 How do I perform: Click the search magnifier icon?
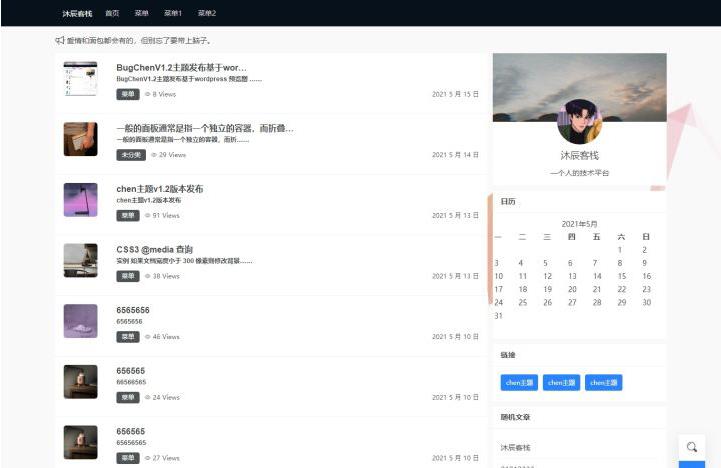(692, 447)
